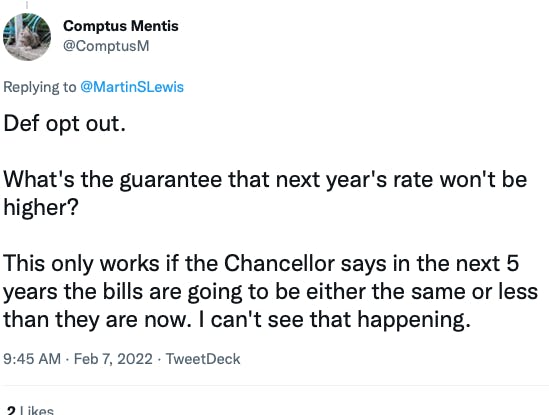Viewport: 549px width, 415px height.
Task: Open the @ComptusM handle link
Action: tap(106, 46)
